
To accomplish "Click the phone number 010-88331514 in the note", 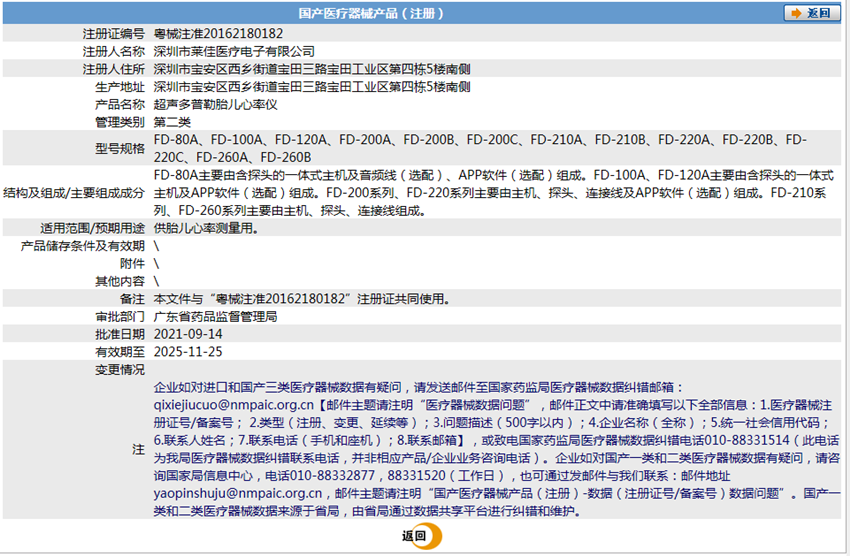I will coord(748,440).
